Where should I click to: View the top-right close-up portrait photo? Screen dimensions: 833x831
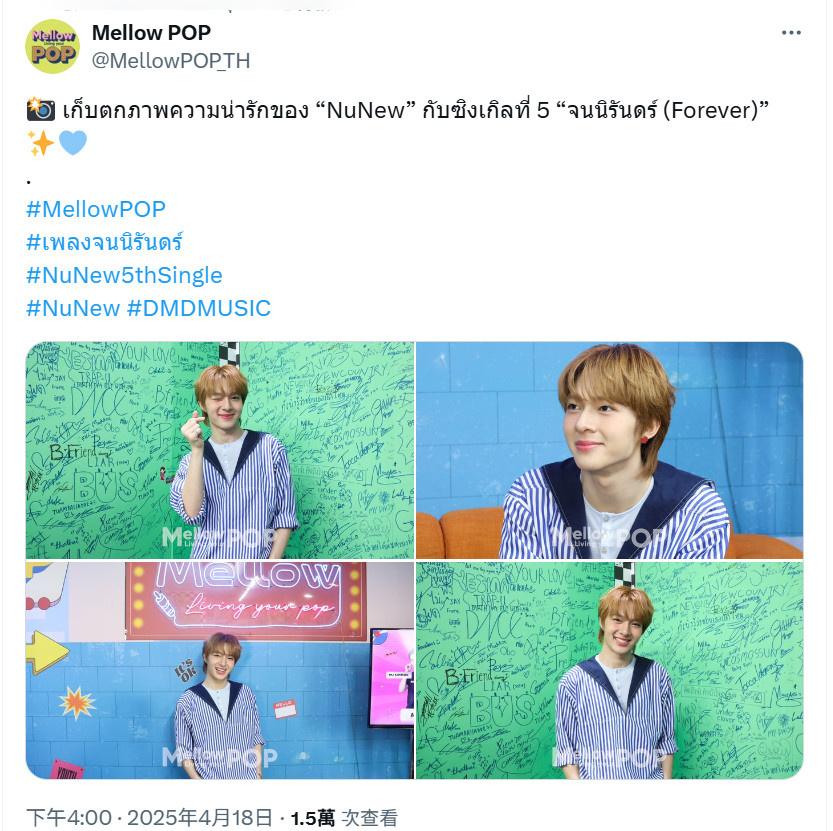(609, 450)
